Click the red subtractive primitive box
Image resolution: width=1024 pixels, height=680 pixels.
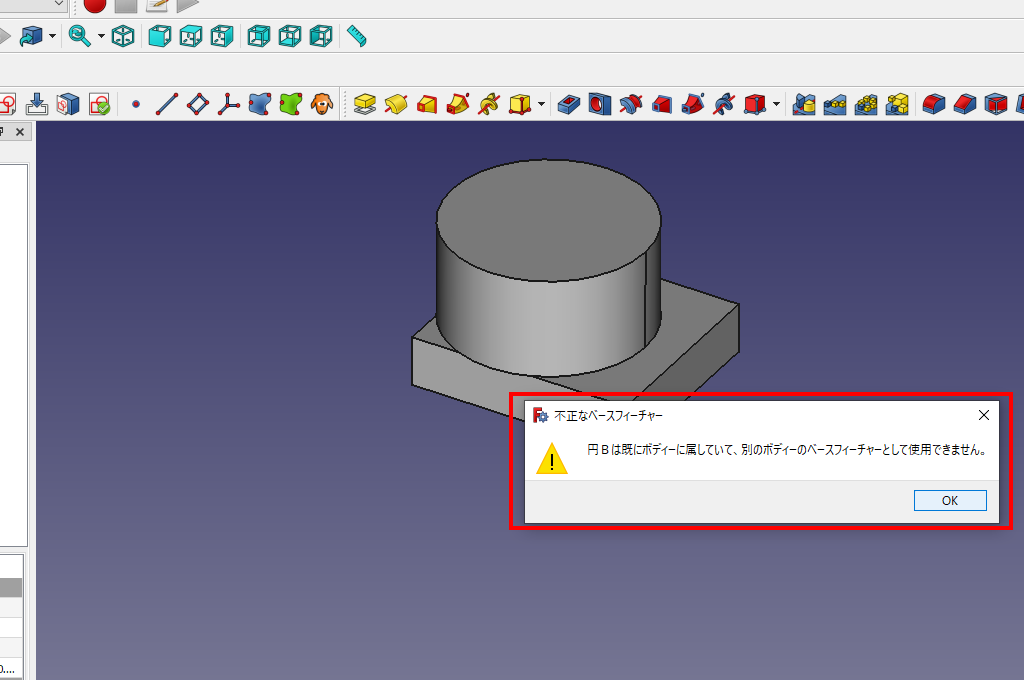coord(755,104)
